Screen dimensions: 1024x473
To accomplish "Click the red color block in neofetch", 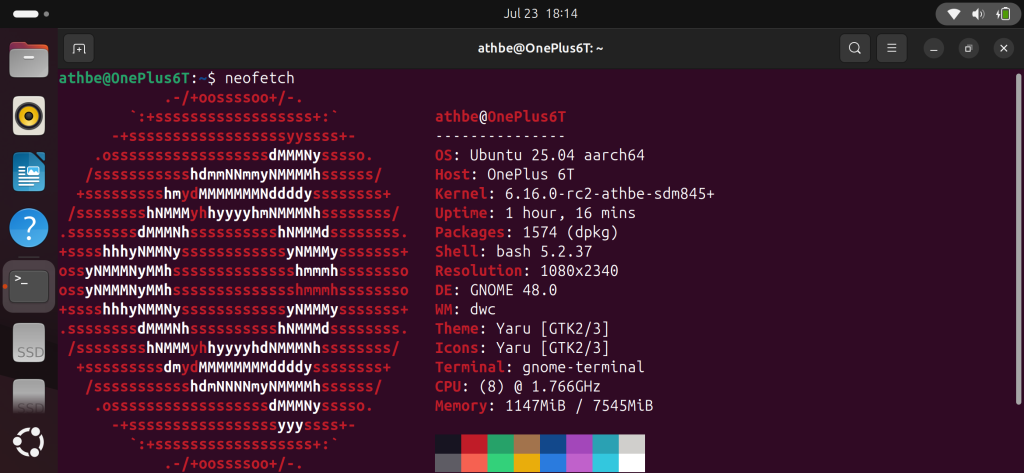I will 474,444.
